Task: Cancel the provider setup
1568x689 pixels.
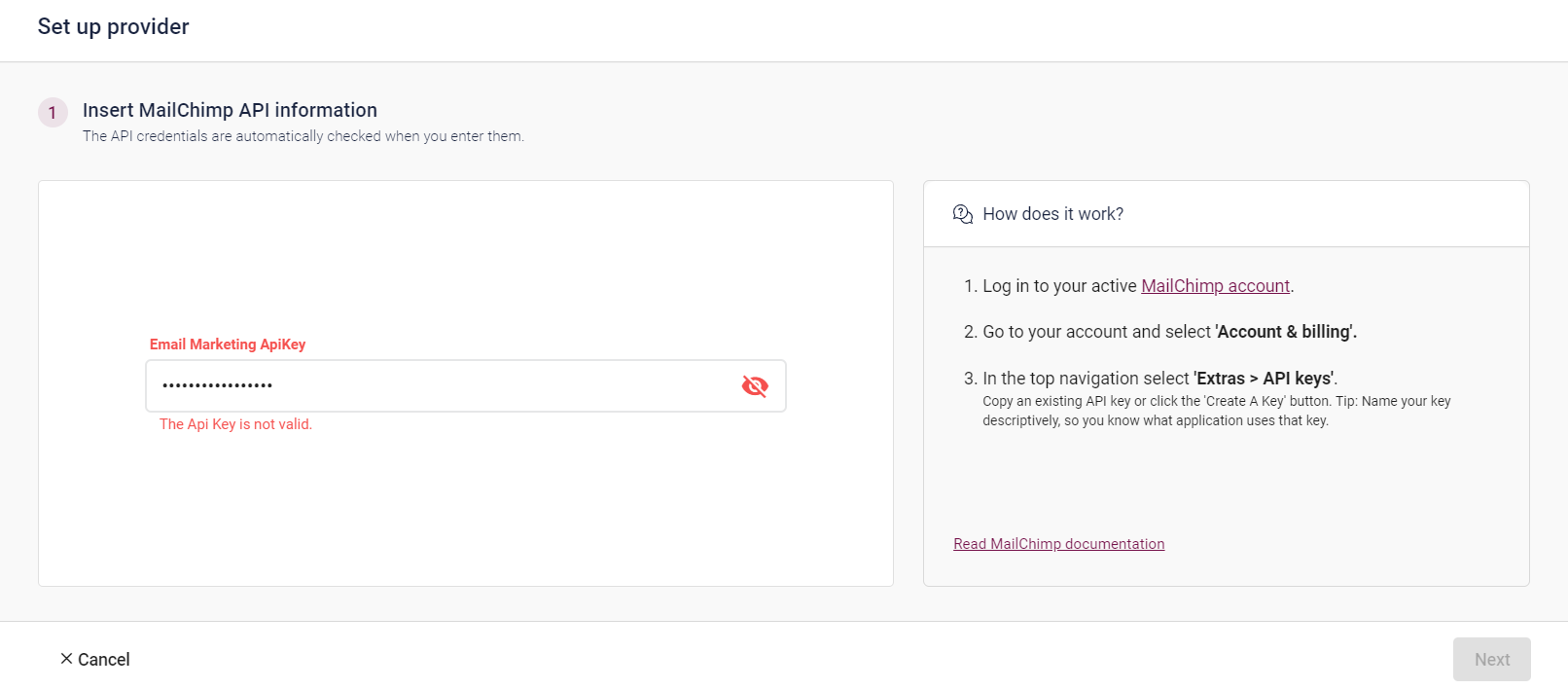Action: tap(95, 660)
